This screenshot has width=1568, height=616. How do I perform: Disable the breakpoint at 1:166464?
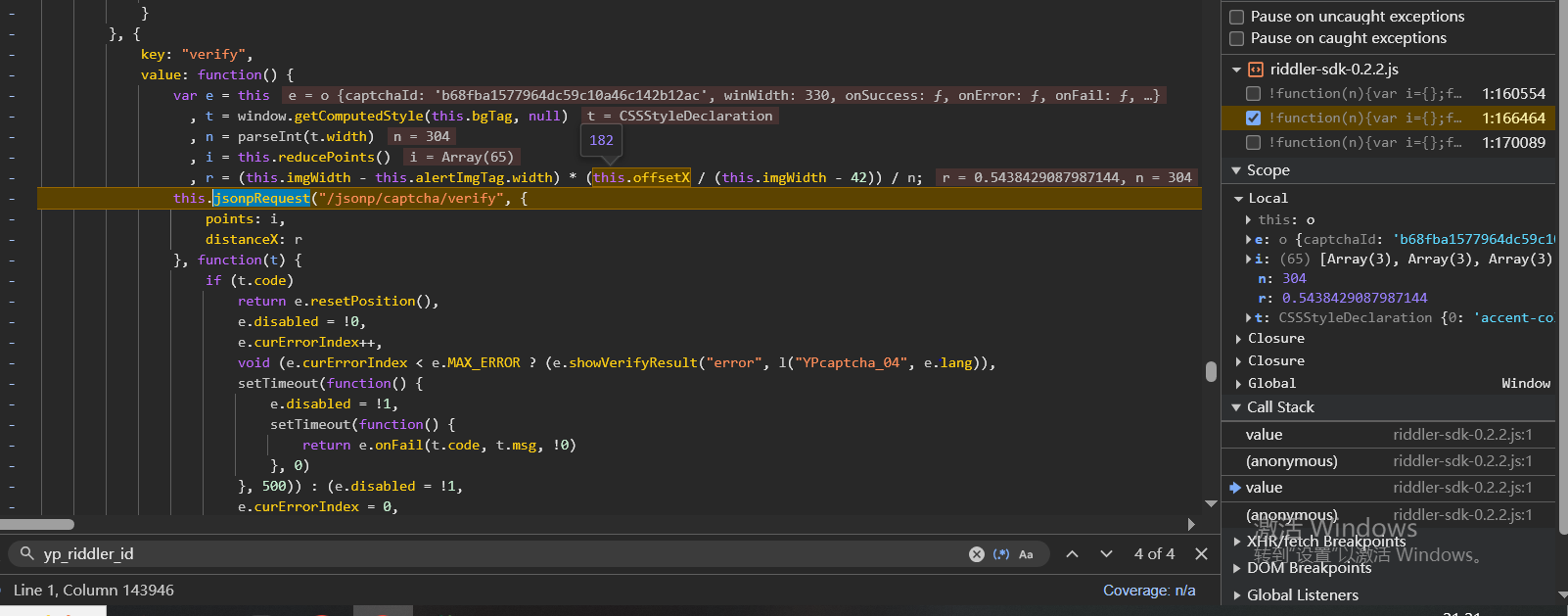click(1253, 118)
